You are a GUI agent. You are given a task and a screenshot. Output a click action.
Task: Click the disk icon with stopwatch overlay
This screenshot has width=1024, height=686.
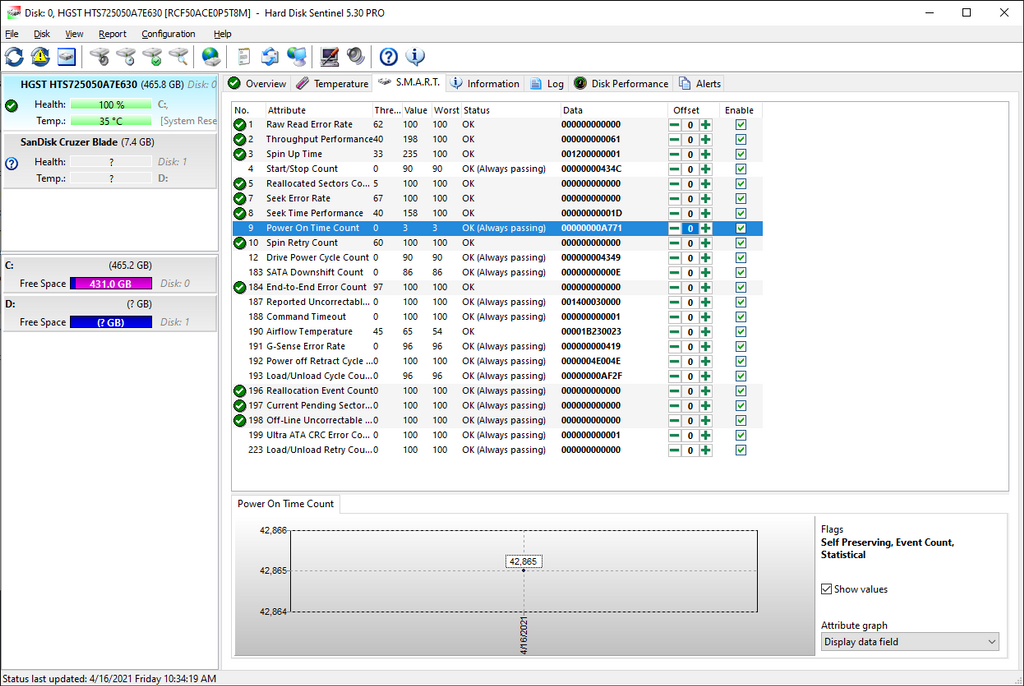pos(100,57)
